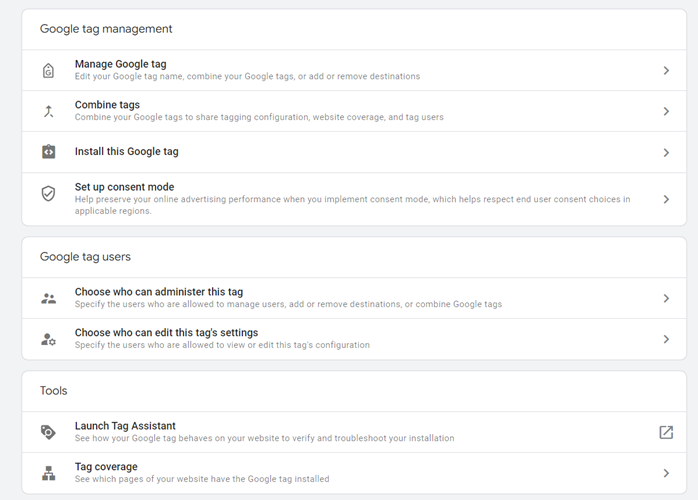The image size is (698, 500).
Task: Open the Manage Google tag title
Action: point(121,64)
